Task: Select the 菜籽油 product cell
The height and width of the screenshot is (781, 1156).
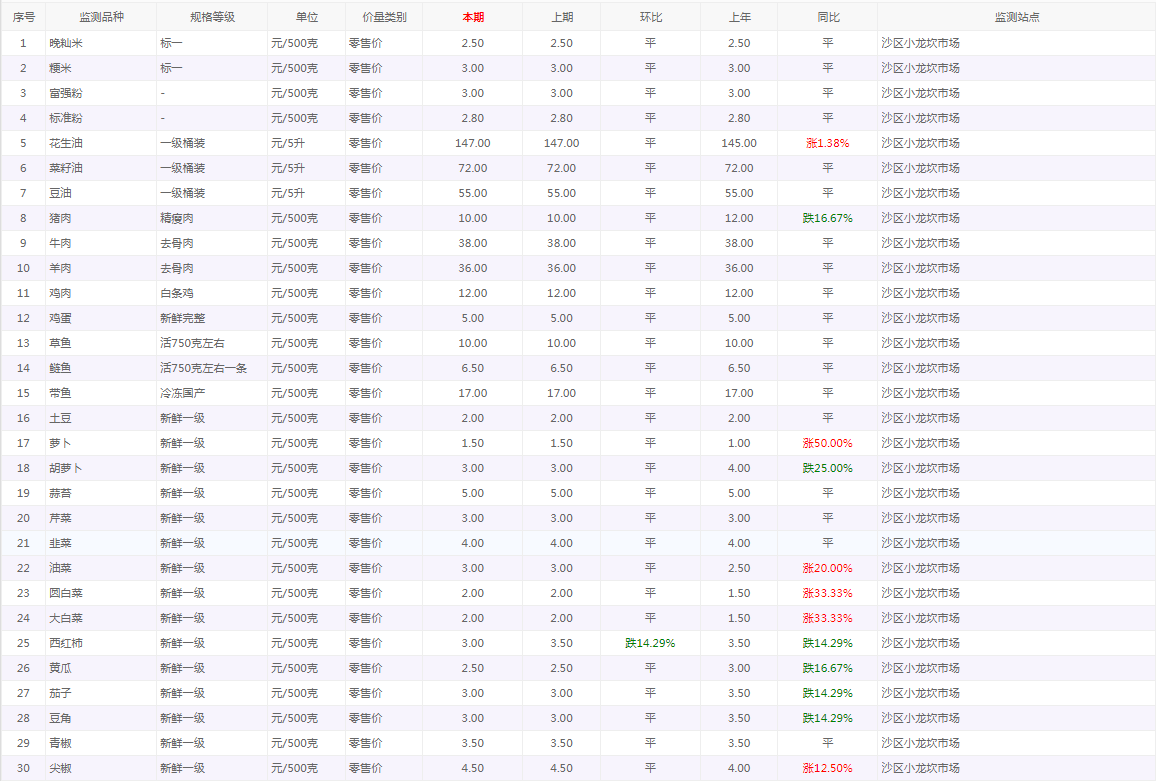Action: 101,169
